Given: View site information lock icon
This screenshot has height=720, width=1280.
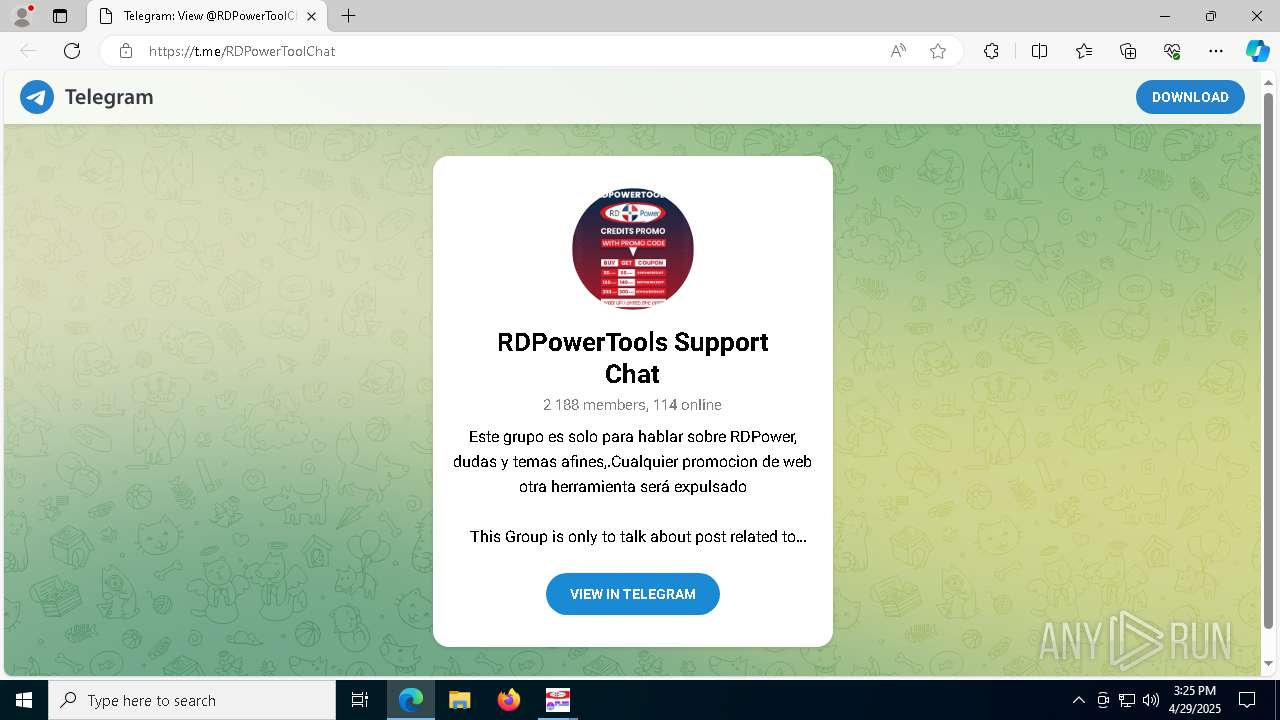Looking at the screenshot, I should coord(126,51).
